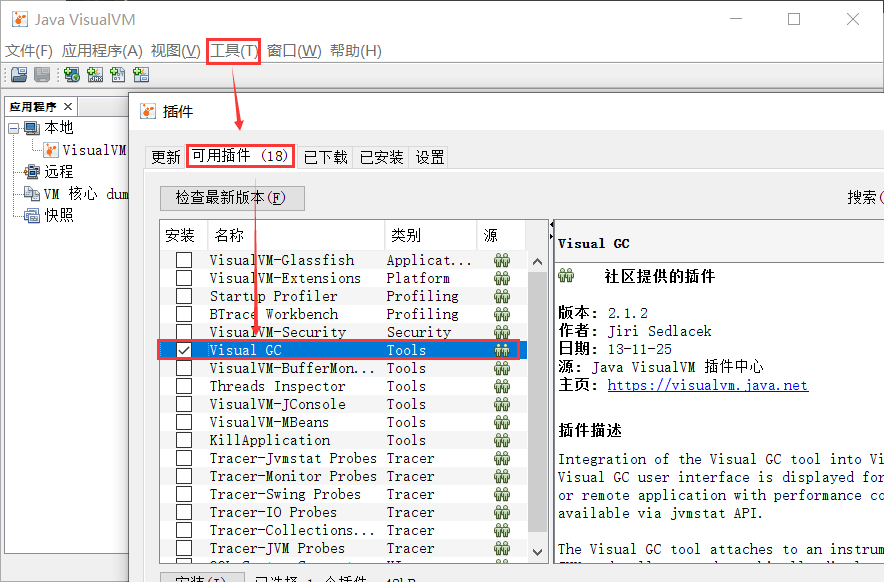
Task: Click the VM 核心 dump documents icon
Action: point(32,193)
